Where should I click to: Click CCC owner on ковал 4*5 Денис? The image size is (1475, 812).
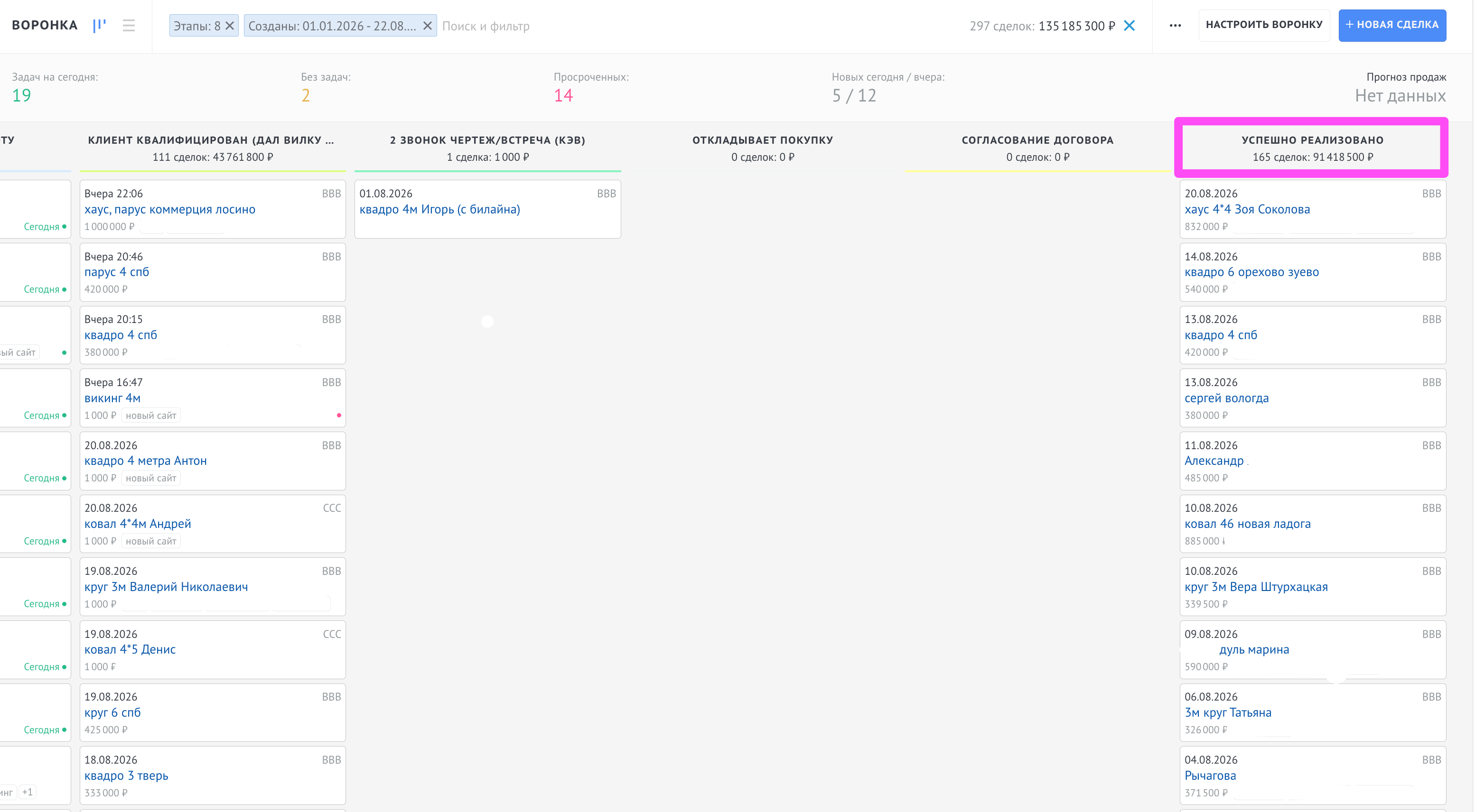(332, 634)
